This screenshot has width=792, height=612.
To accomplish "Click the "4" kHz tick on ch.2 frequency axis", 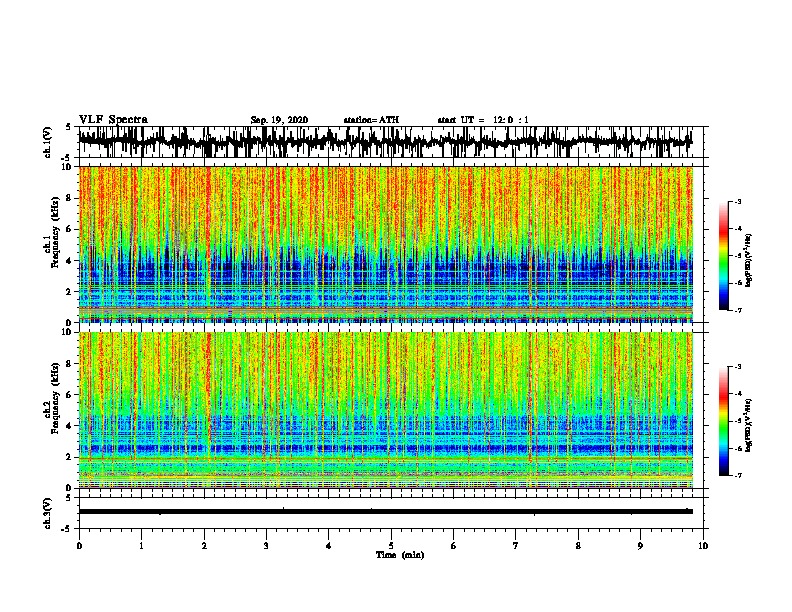I will (x=70, y=426).
